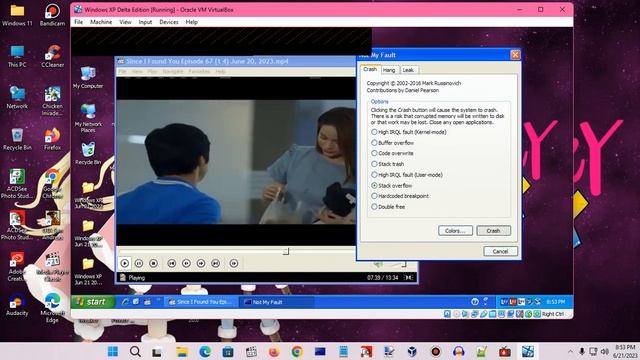Switch to the Crash tab
The width and height of the screenshot is (640, 360).
[x=370, y=69]
